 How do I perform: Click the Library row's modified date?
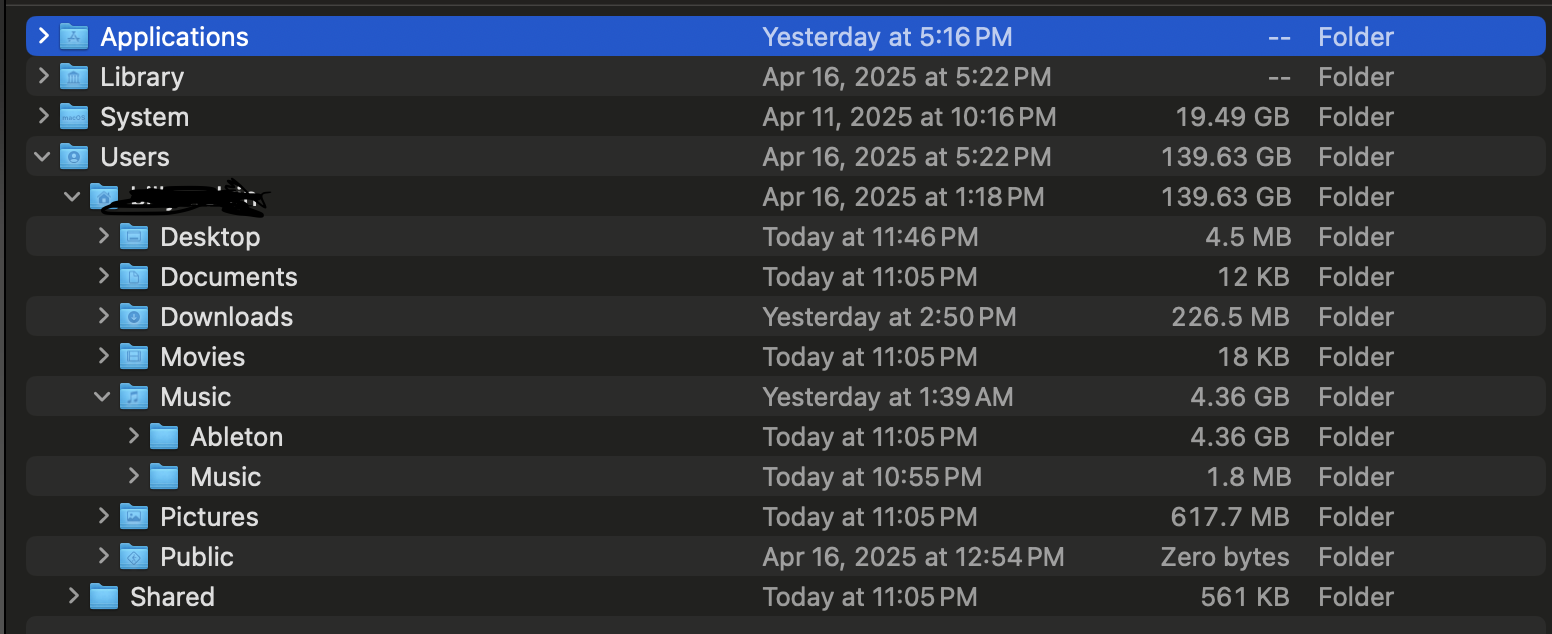(x=906, y=77)
